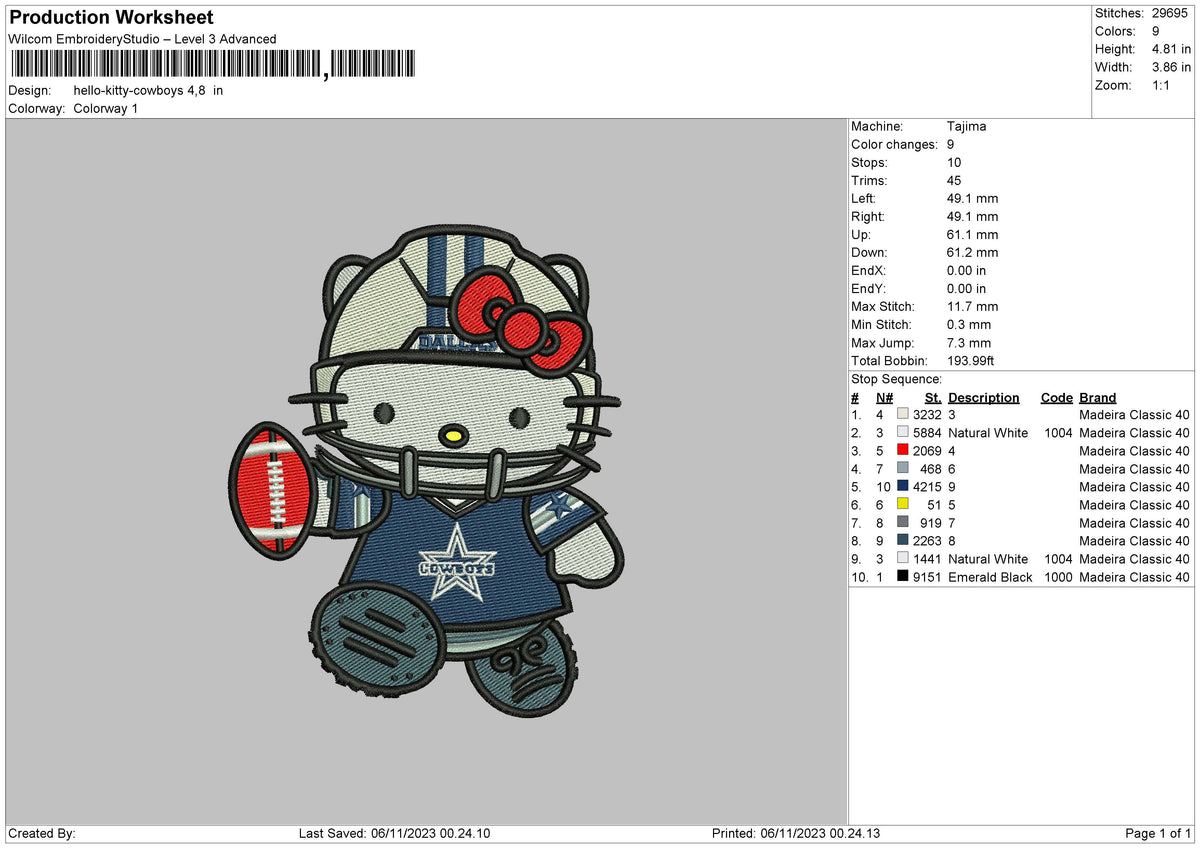This screenshot has width=1200, height=848.
Task: Click the 'EndY:' label
Action: [x=868, y=288]
